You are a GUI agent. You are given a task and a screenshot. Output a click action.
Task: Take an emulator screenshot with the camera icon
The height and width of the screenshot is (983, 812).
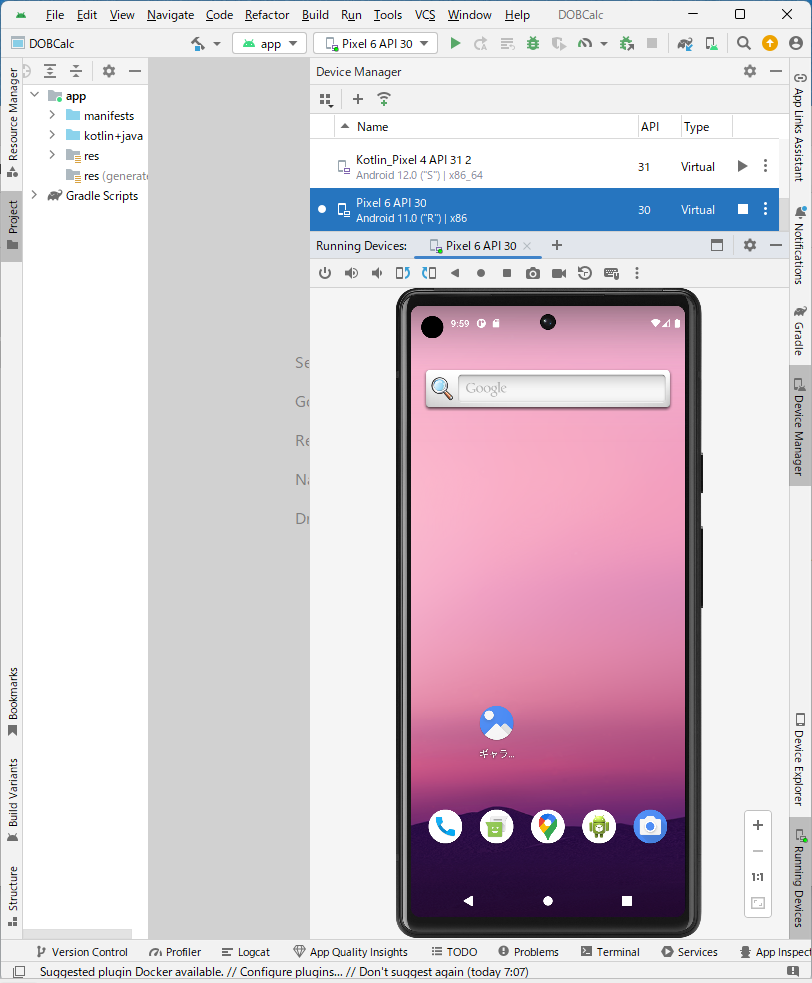click(533, 273)
